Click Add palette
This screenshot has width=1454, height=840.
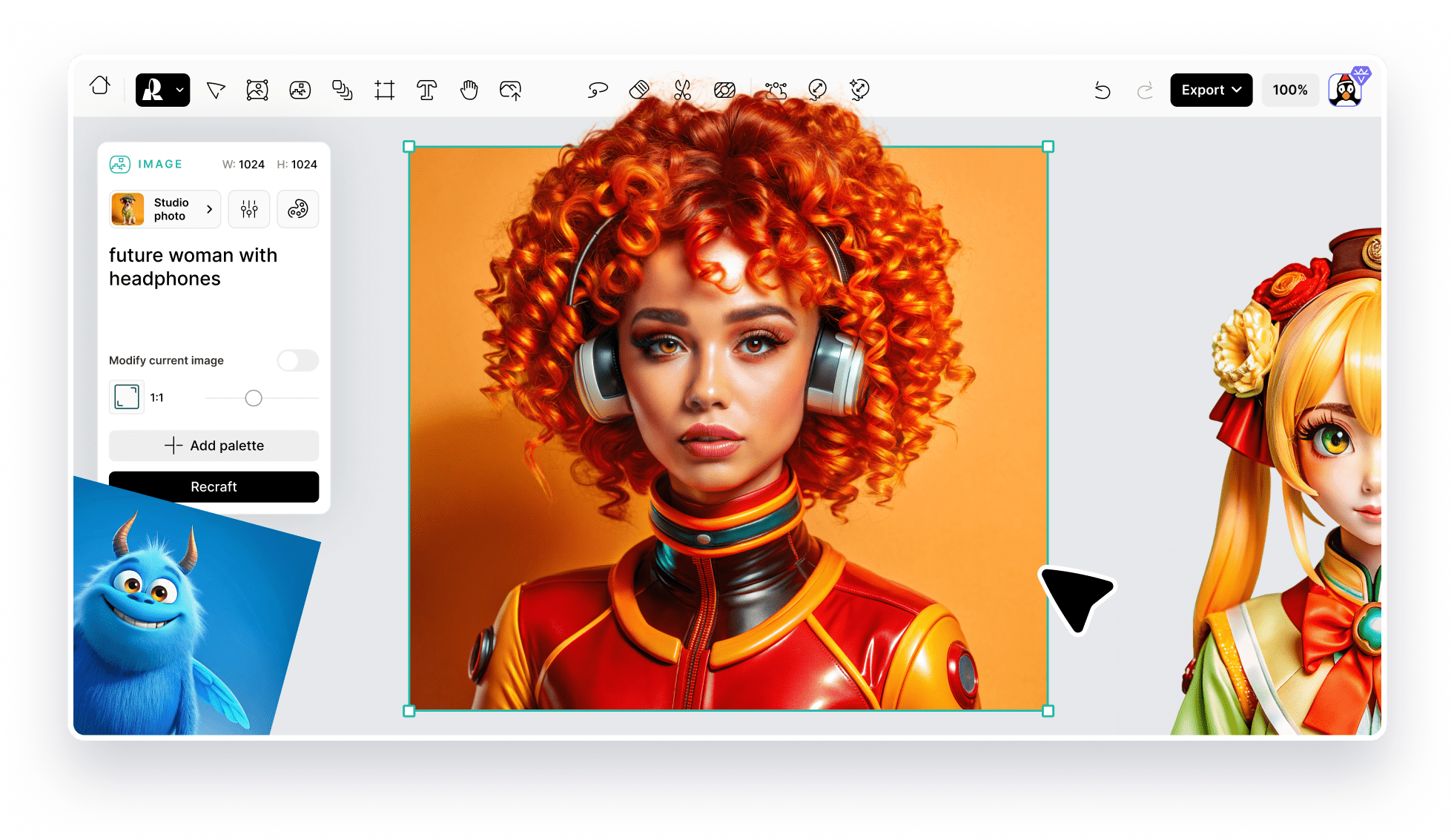pyautogui.click(x=214, y=446)
